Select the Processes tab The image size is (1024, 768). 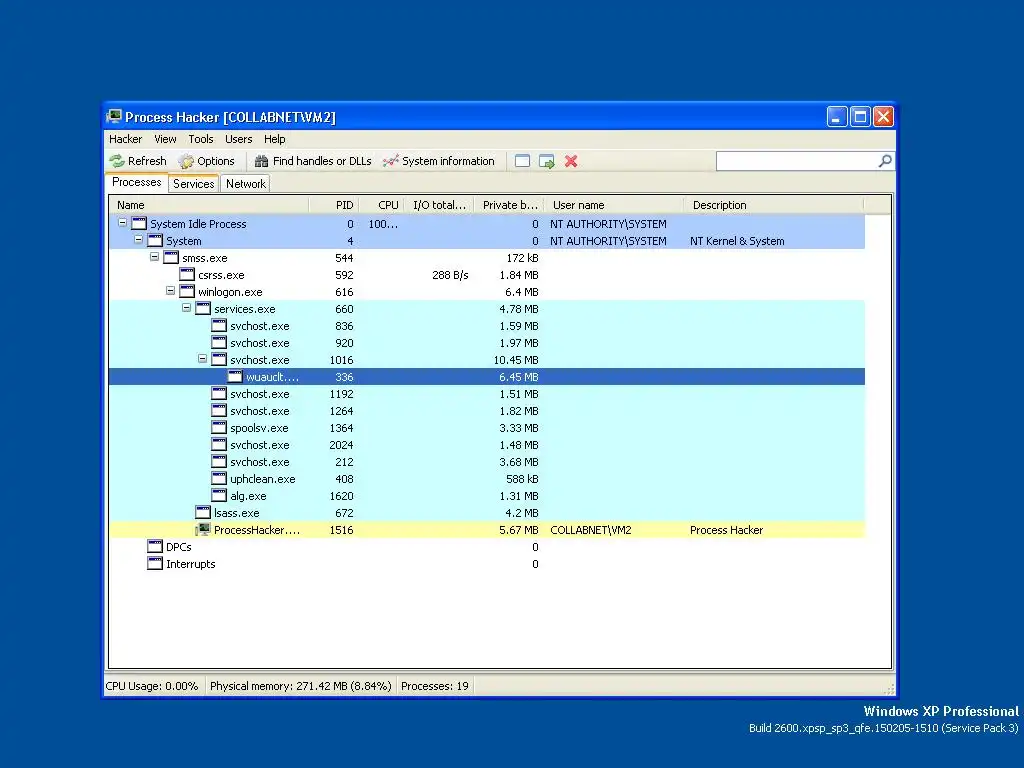pos(136,182)
